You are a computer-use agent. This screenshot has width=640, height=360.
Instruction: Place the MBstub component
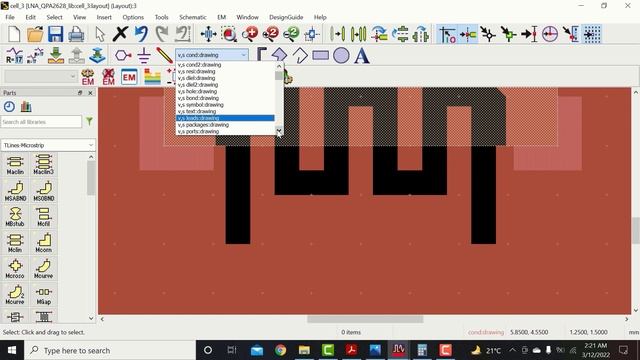[x=15, y=217]
